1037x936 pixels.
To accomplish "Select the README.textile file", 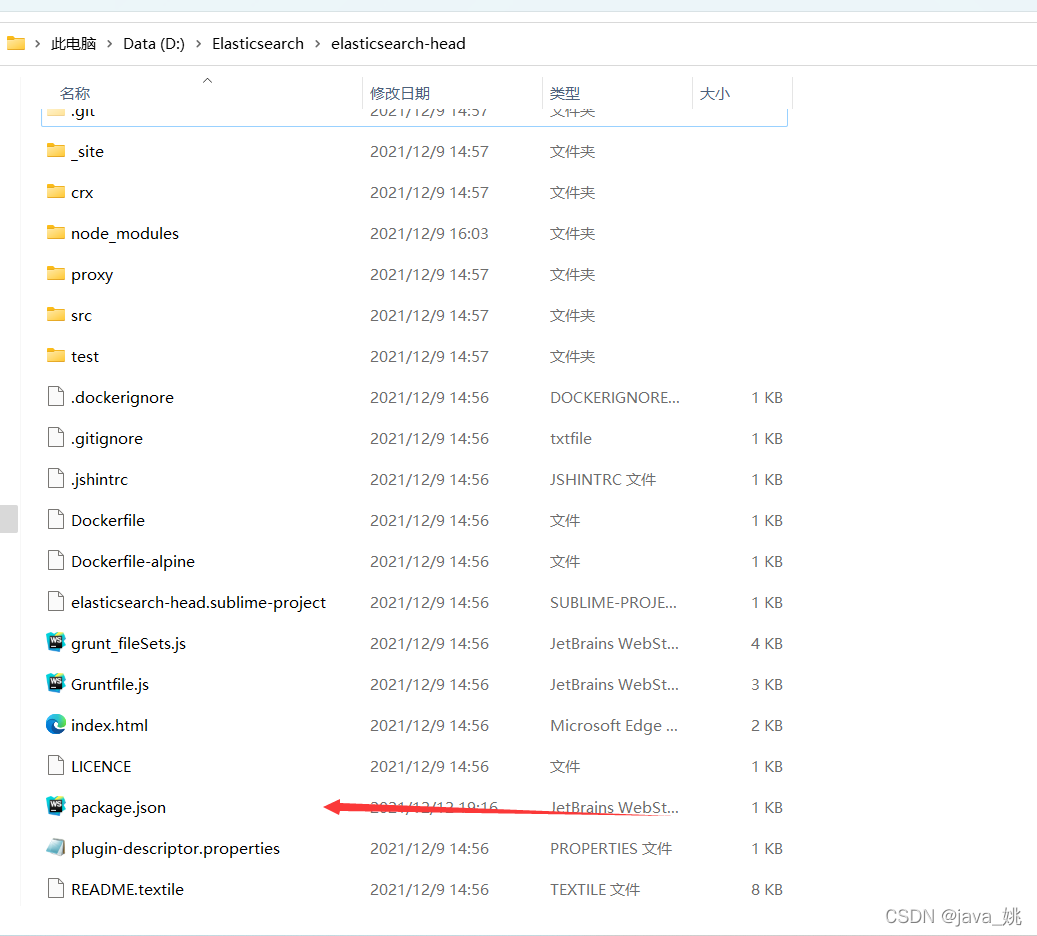I will pyautogui.click(x=127, y=889).
